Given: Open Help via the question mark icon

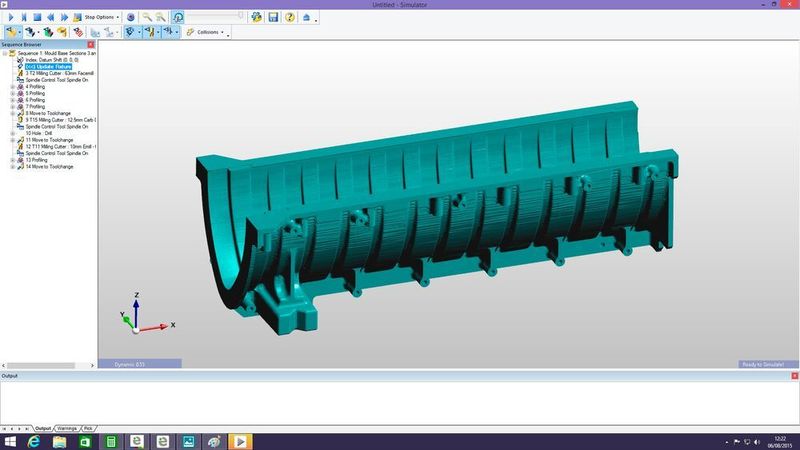Looking at the screenshot, I should tap(289, 17).
